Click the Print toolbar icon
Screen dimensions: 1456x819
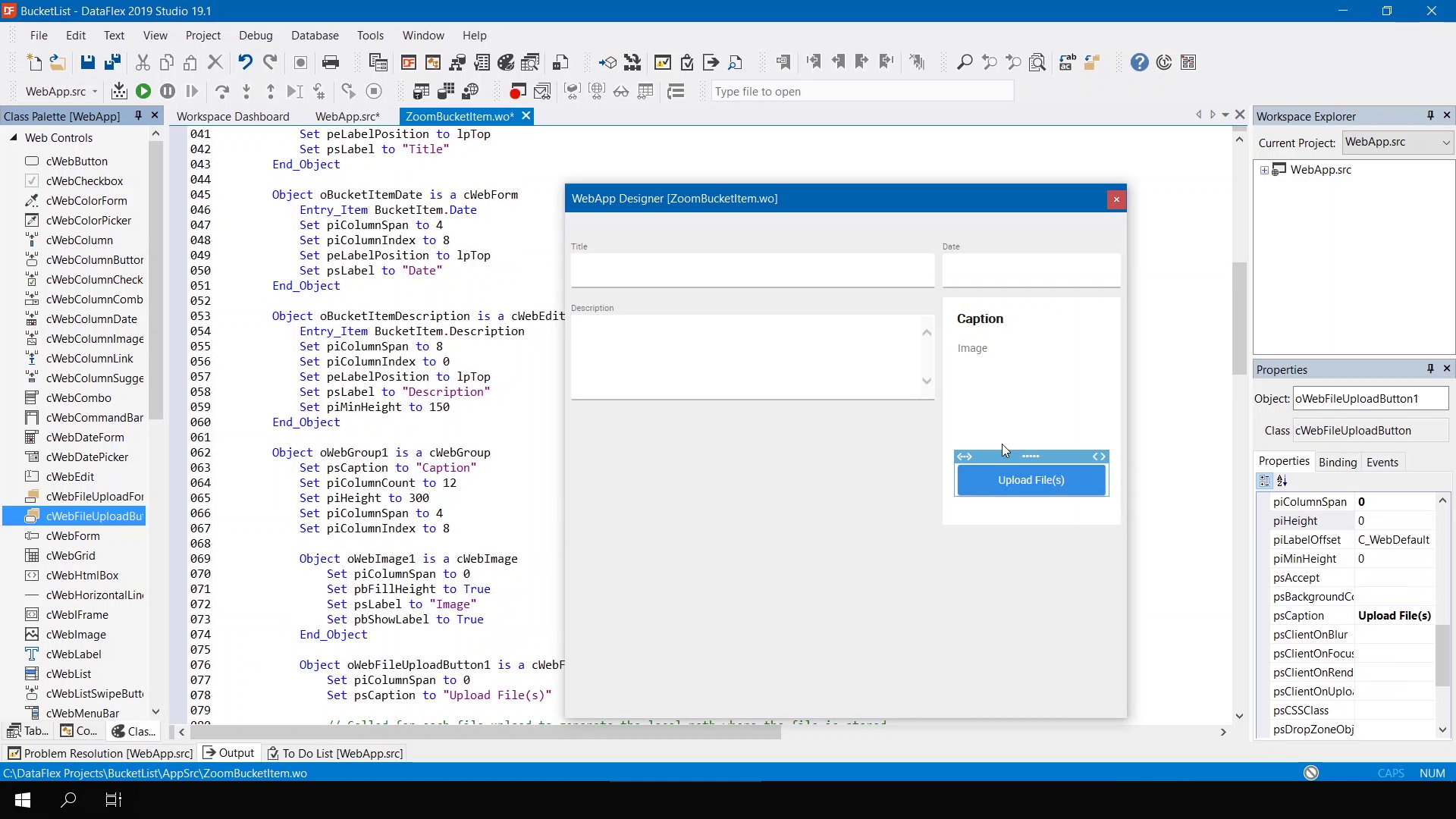tap(330, 62)
